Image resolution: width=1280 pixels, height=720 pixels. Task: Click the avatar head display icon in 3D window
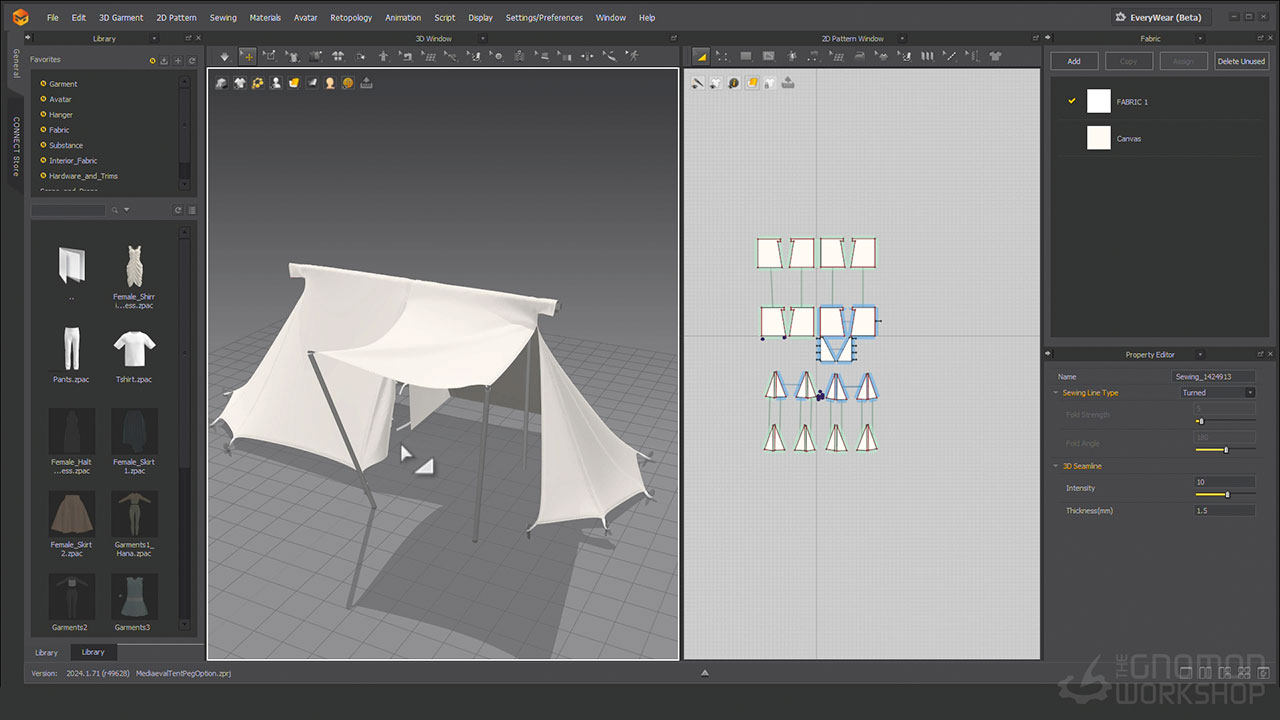pyautogui.click(x=330, y=83)
